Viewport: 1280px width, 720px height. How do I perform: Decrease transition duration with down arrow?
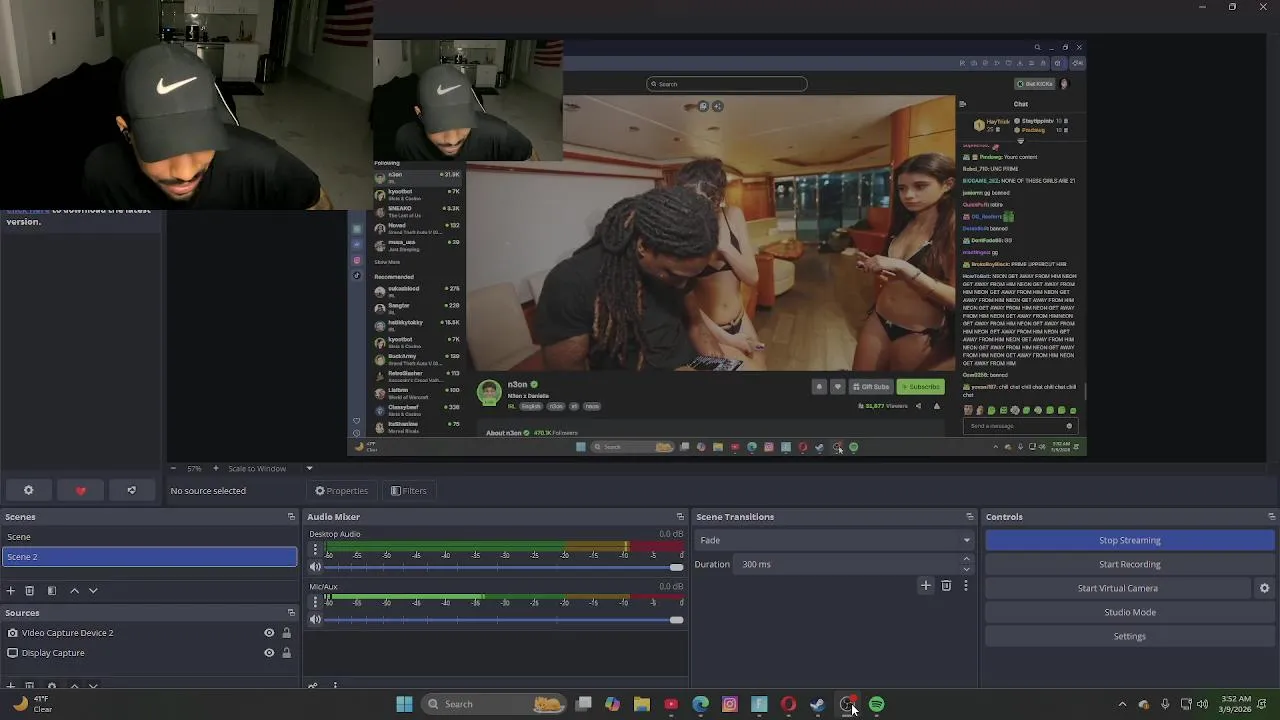click(966, 569)
